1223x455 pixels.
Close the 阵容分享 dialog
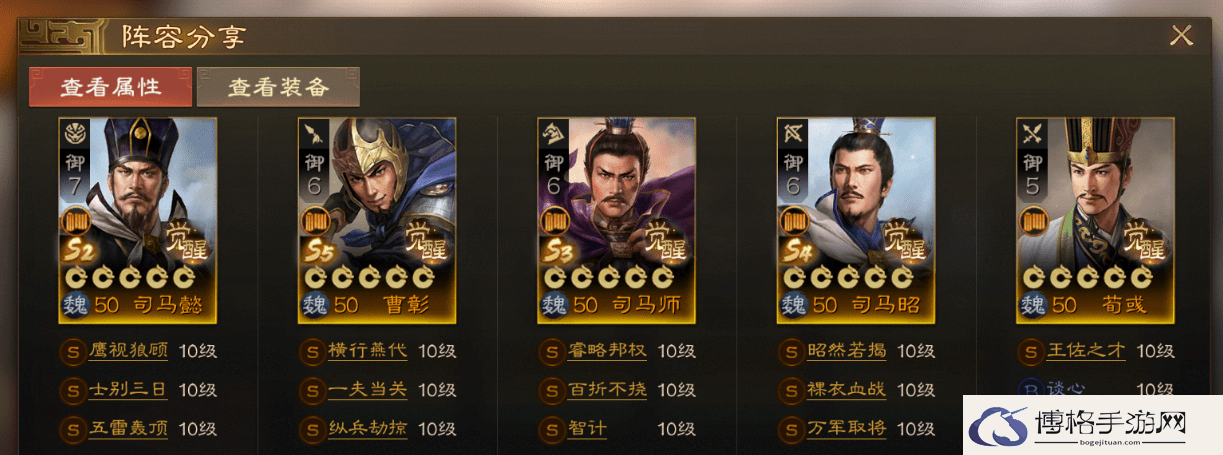pyautogui.click(x=1181, y=36)
